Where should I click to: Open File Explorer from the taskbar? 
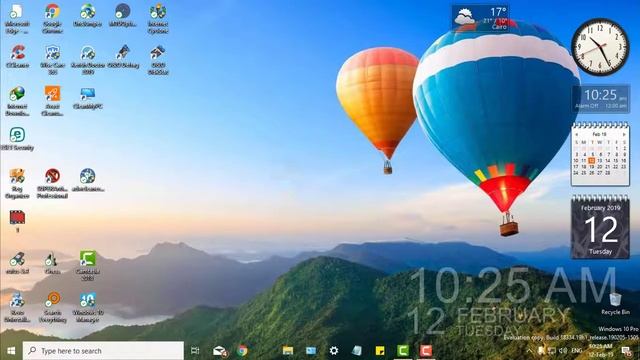288,351
